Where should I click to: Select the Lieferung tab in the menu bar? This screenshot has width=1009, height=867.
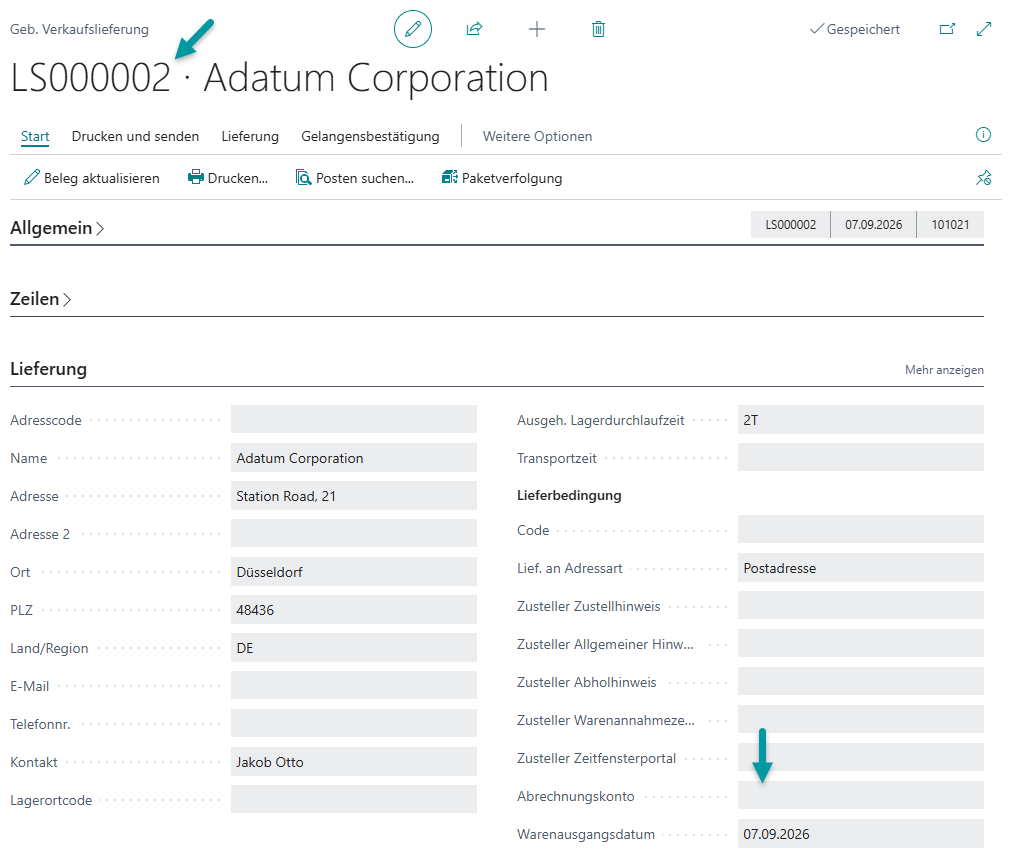(x=250, y=136)
